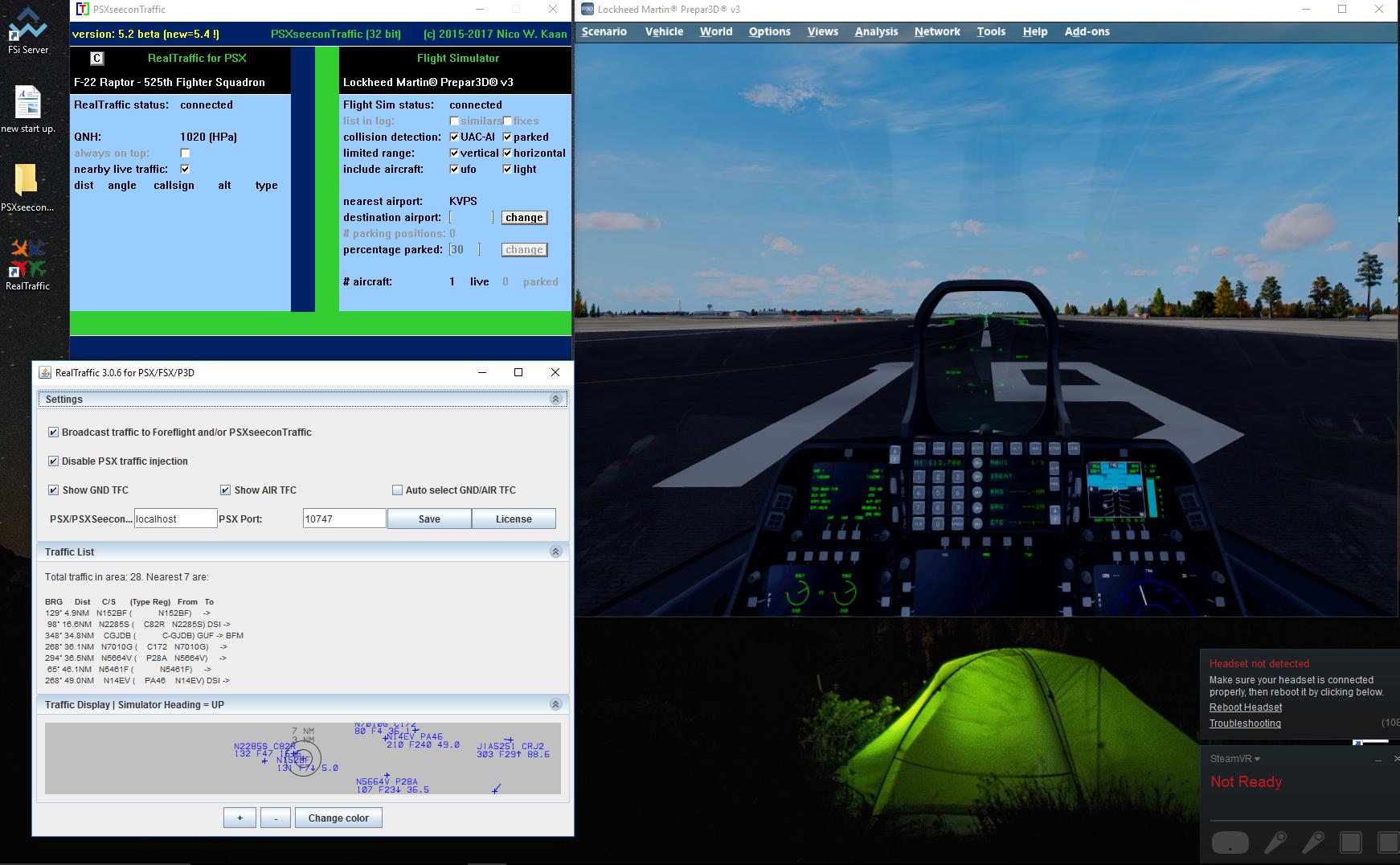Open the Network menu
This screenshot has width=1400, height=865.
click(x=937, y=31)
